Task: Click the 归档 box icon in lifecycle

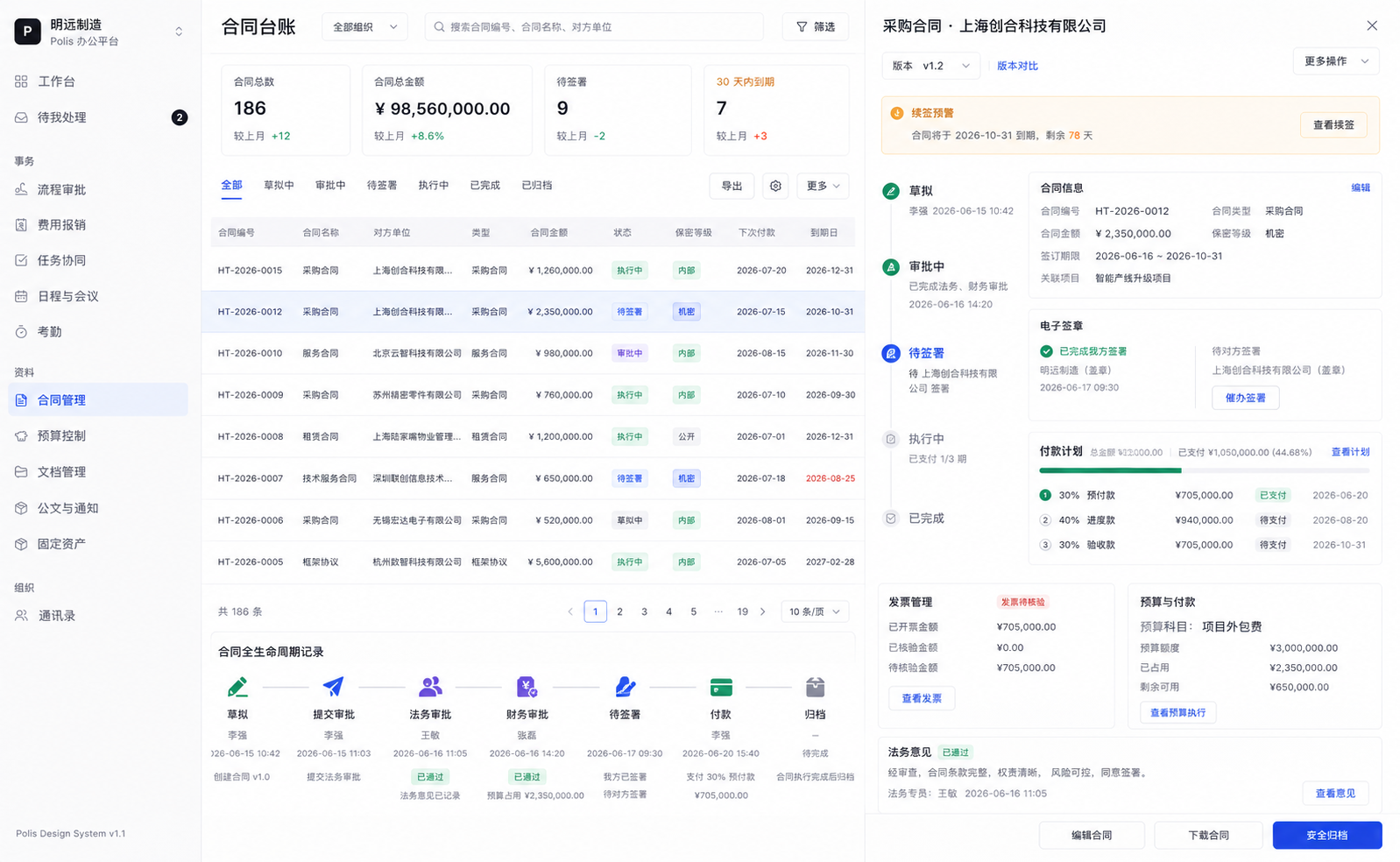Action: 815,687
